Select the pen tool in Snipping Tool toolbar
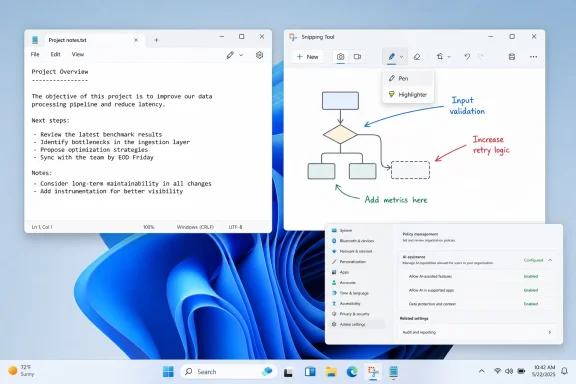 tap(392, 57)
